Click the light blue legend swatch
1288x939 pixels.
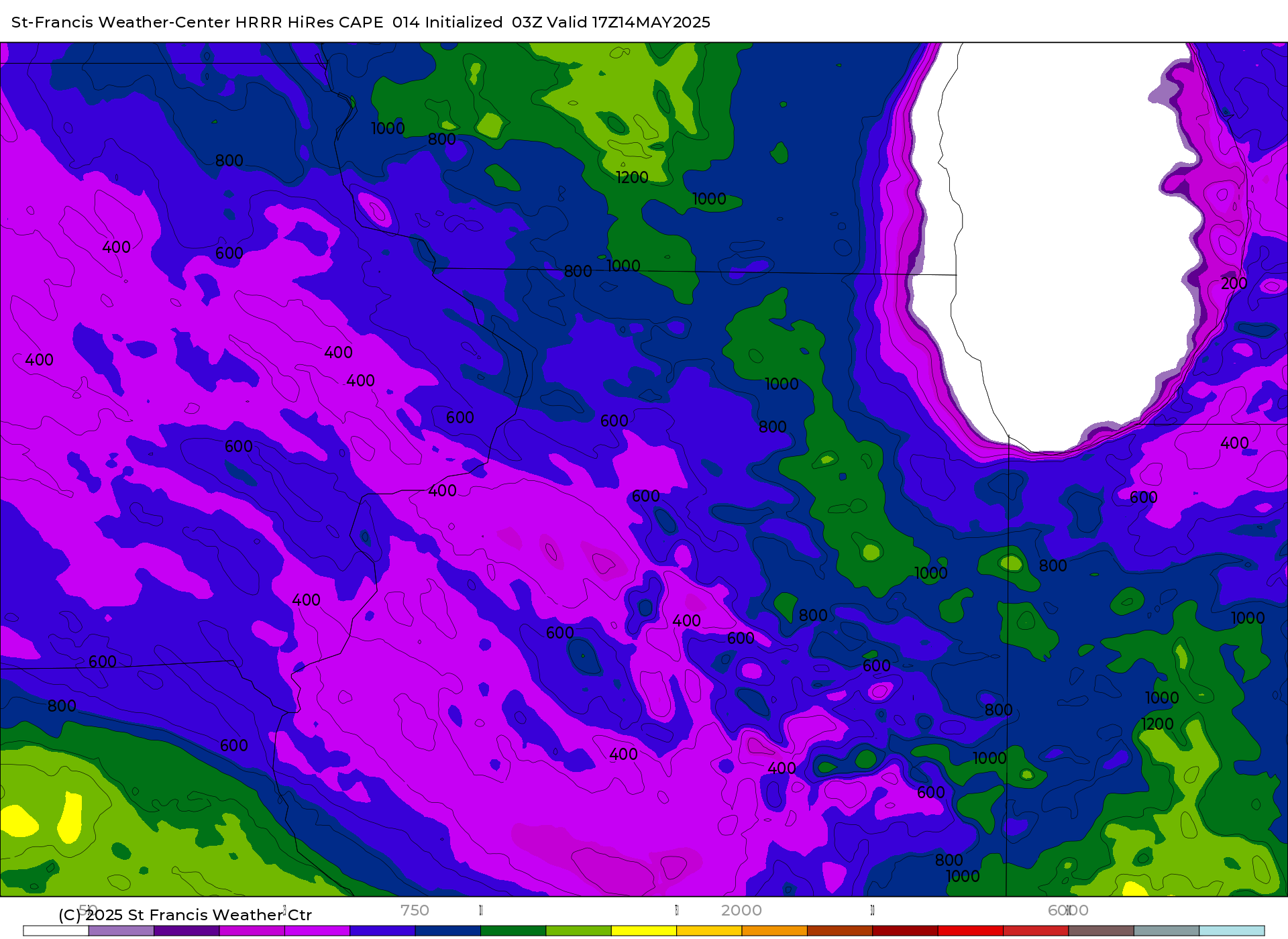1232,931
